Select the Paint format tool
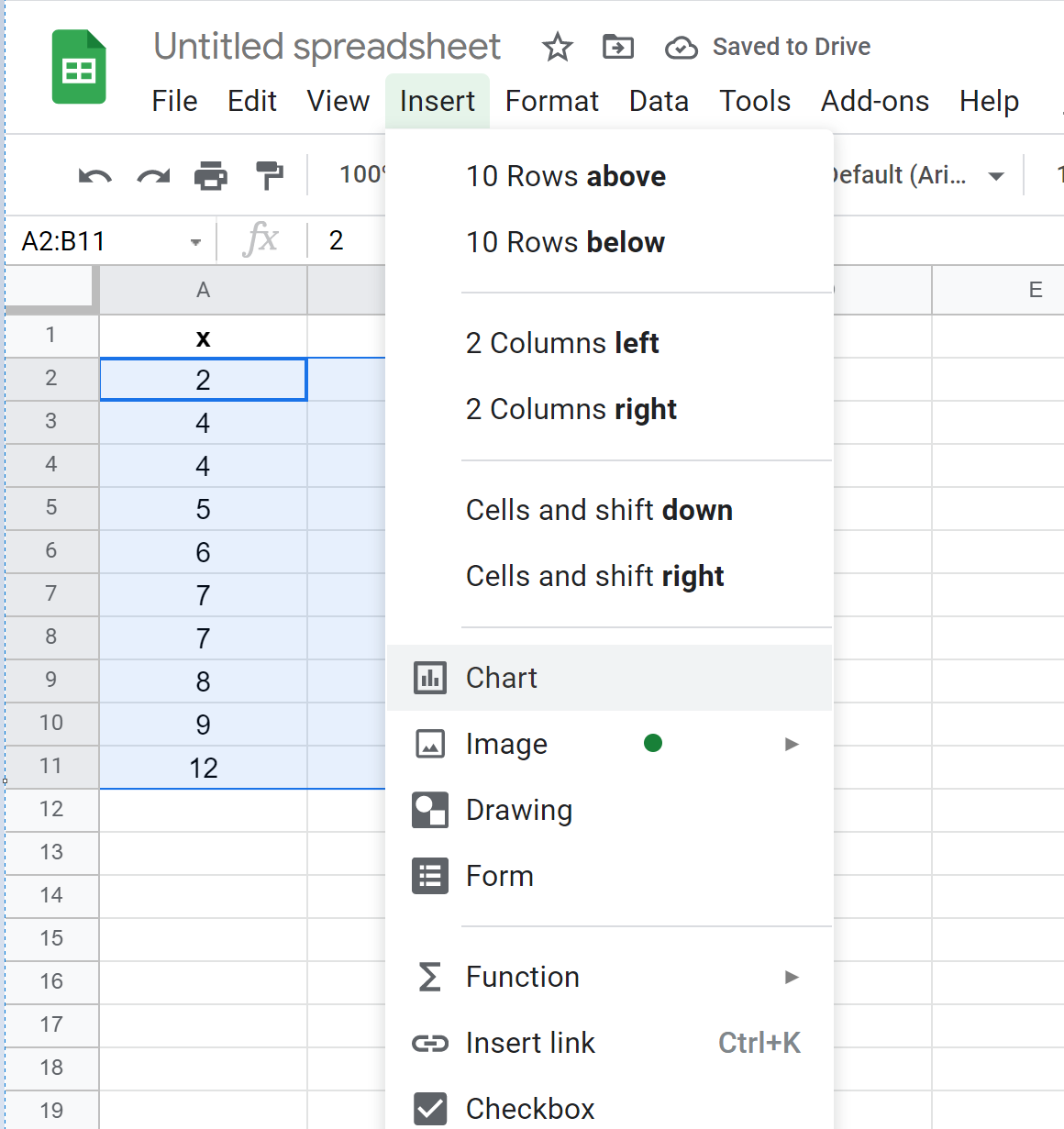 coord(269,175)
